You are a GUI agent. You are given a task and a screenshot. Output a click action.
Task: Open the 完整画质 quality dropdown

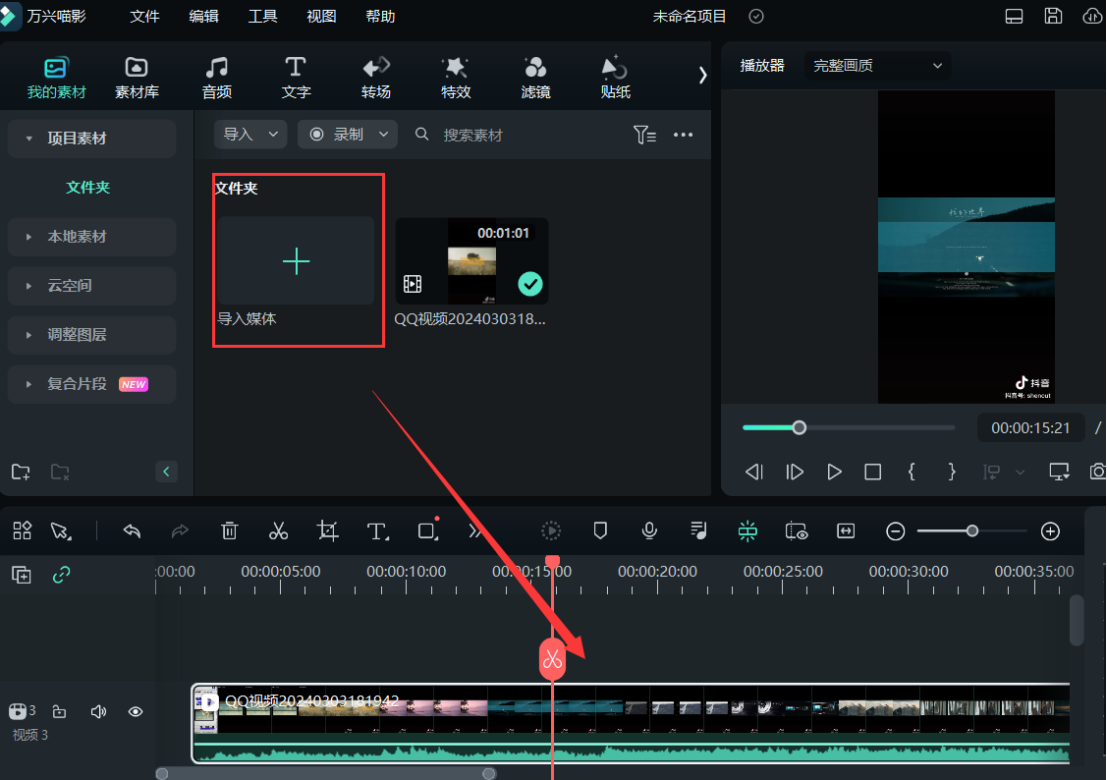(x=877, y=66)
